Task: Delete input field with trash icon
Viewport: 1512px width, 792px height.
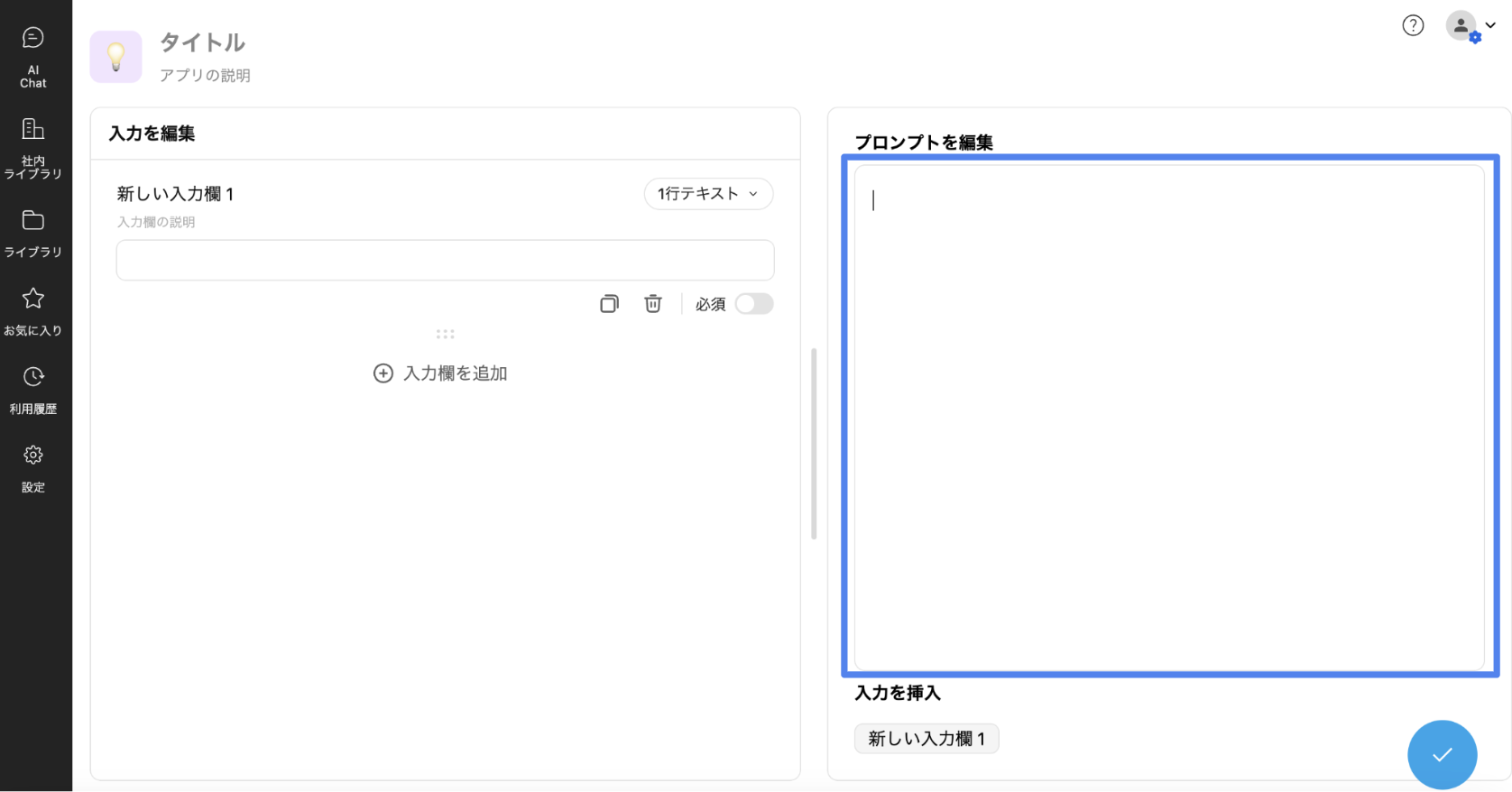Action: (653, 304)
